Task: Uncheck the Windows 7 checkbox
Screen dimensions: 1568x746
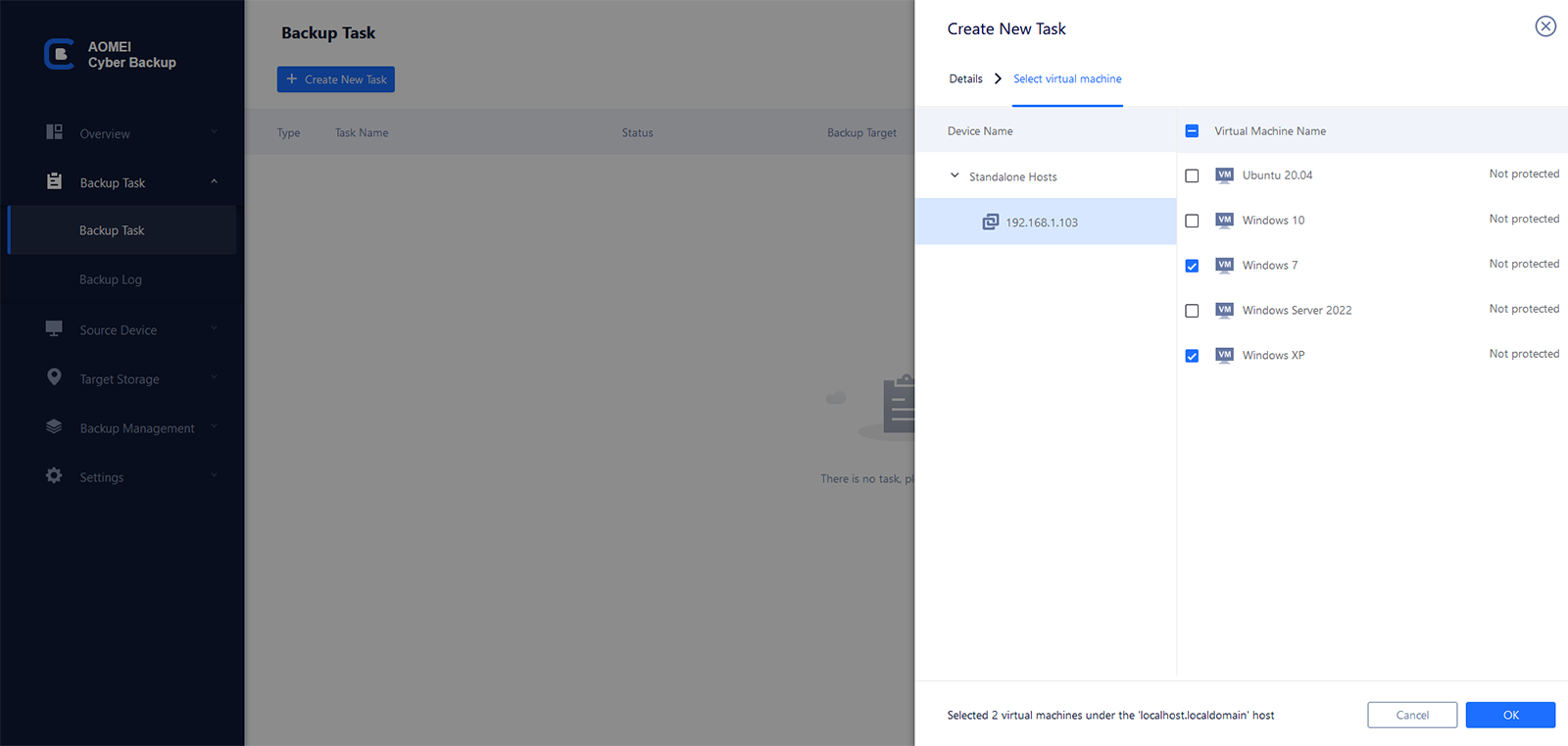Action: 1192,266
